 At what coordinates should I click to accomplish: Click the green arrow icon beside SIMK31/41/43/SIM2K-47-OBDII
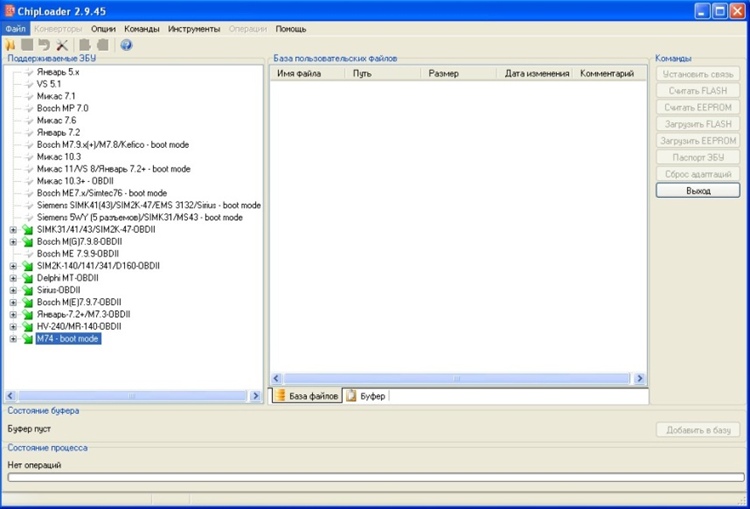coord(27,230)
